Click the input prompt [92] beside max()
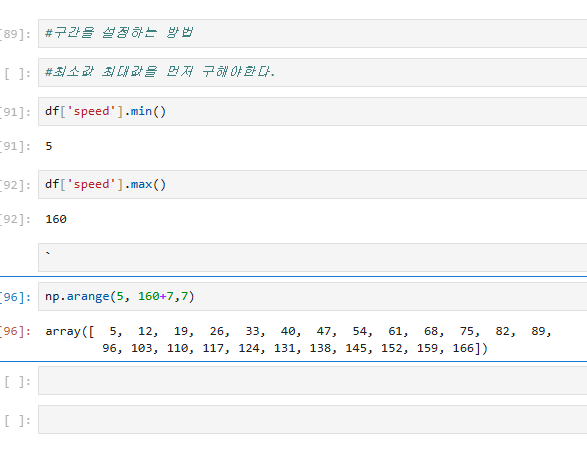 (15, 185)
